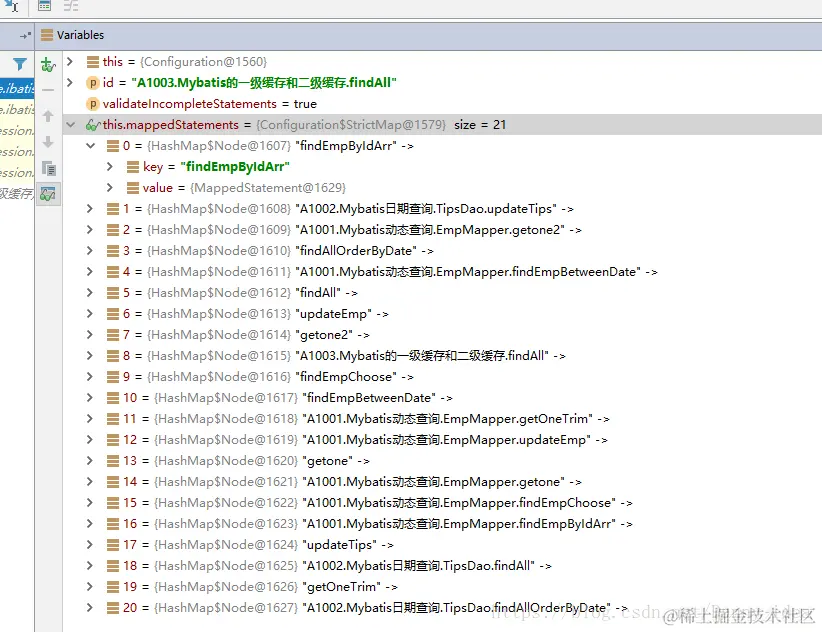Click the entry icon beside index 20
This screenshot has width=822, height=632.
coord(113,607)
